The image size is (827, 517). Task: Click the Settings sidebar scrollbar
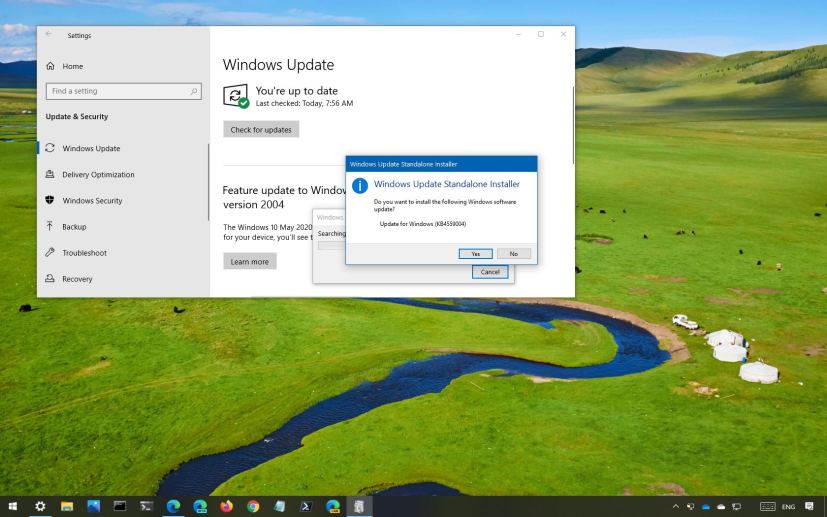tap(209, 182)
